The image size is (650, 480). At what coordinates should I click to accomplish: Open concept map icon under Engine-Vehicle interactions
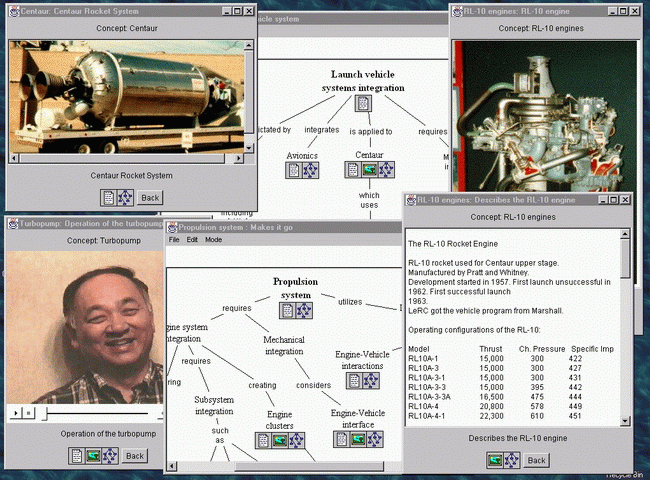(x=371, y=381)
